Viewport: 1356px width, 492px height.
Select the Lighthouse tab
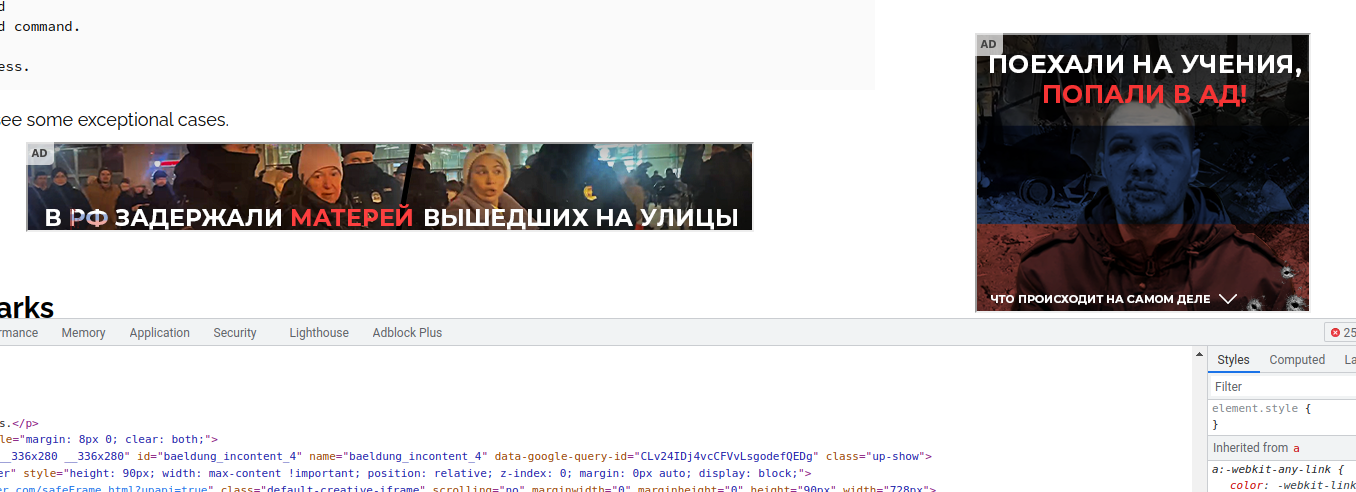pos(319,333)
